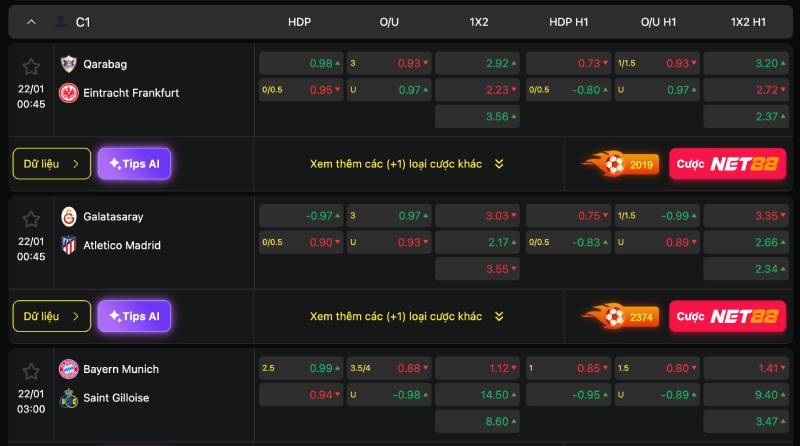Click the Saint Gilloise team logo
Image resolution: width=800 pixels, height=446 pixels.
coord(68,398)
